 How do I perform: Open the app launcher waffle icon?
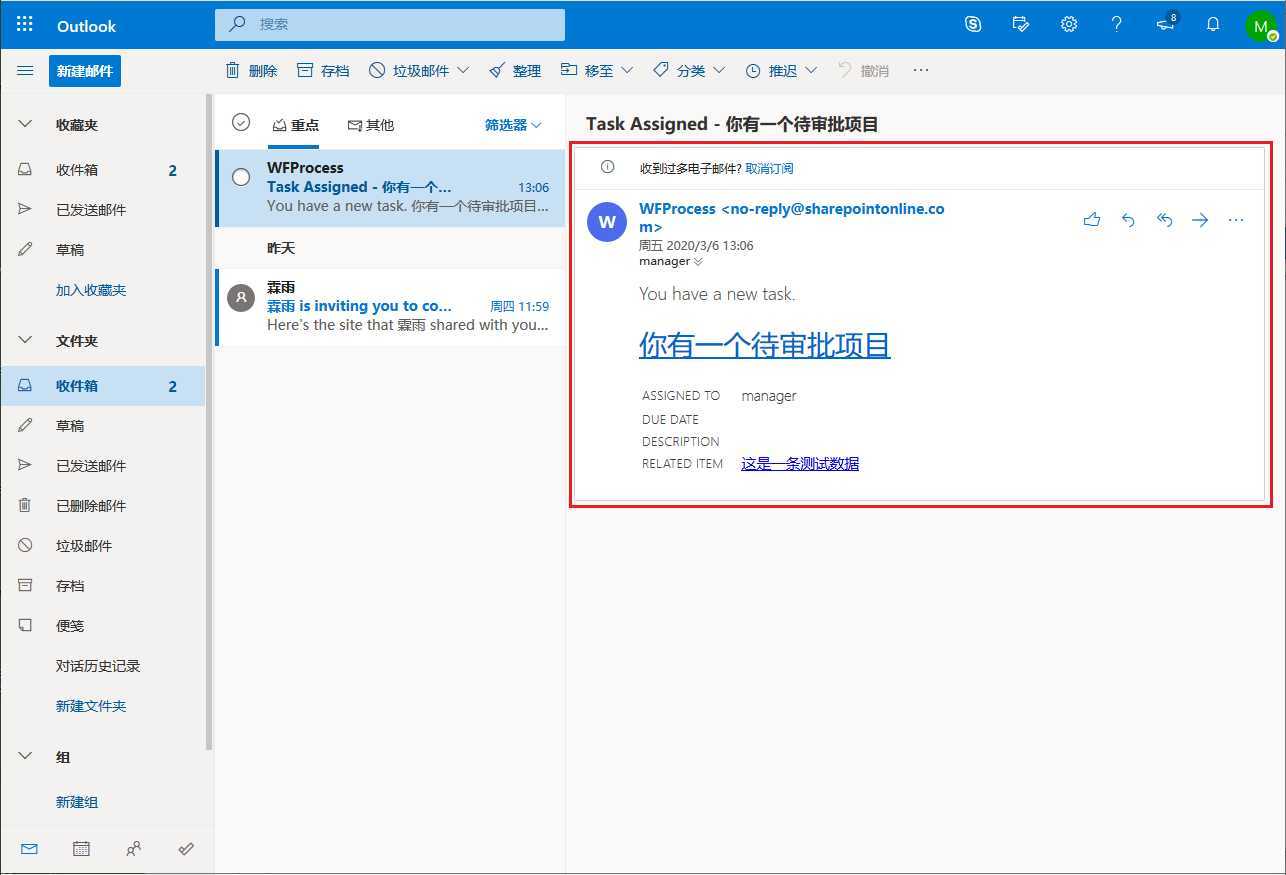pyautogui.click(x=25, y=25)
